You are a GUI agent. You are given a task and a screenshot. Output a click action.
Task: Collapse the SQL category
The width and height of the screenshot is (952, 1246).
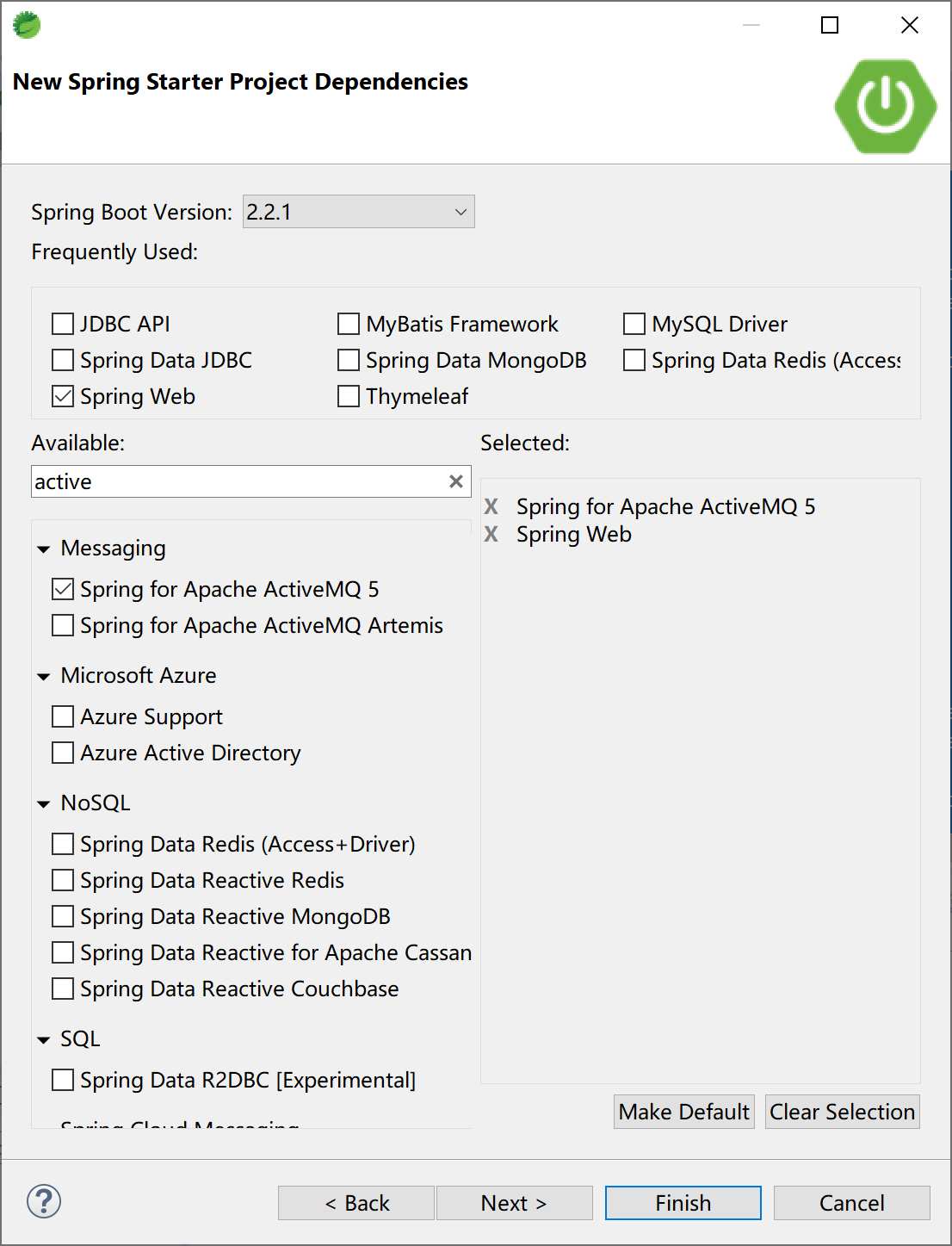coord(44,1040)
